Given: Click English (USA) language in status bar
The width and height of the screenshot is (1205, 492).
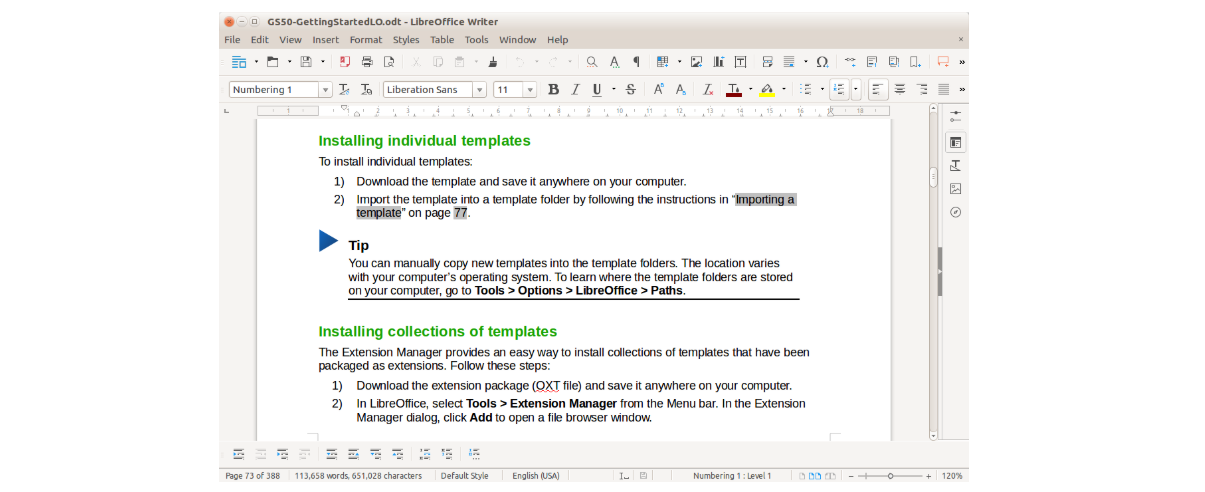Looking at the screenshot, I should point(536,476).
